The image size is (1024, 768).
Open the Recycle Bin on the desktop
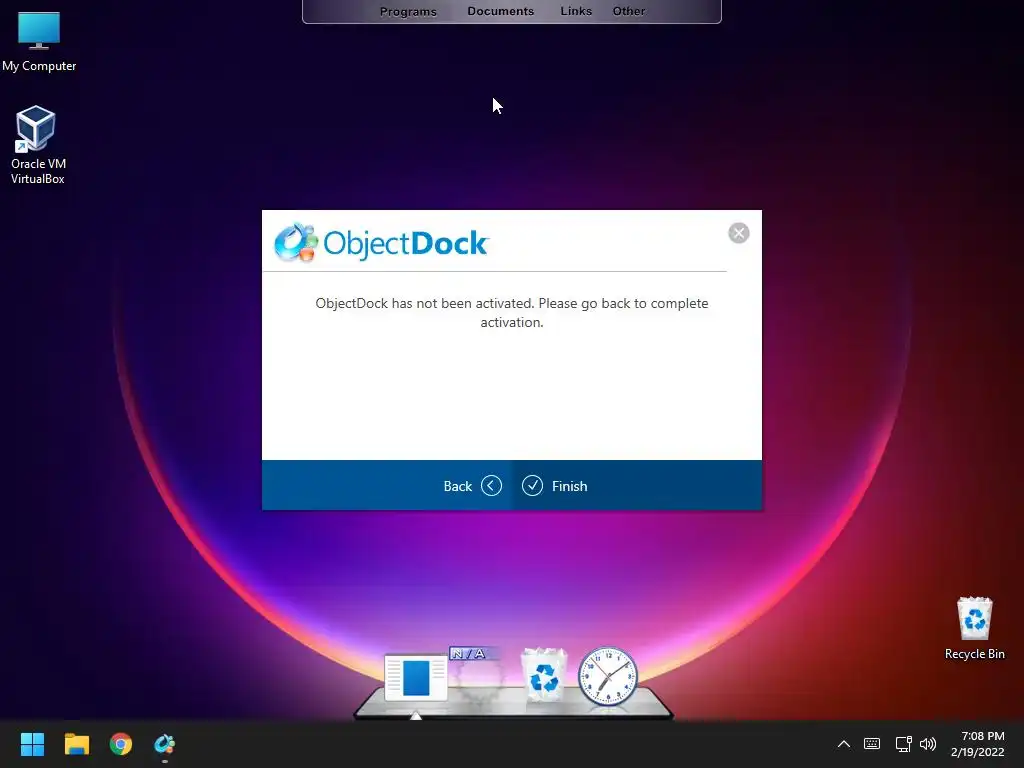(x=974, y=628)
